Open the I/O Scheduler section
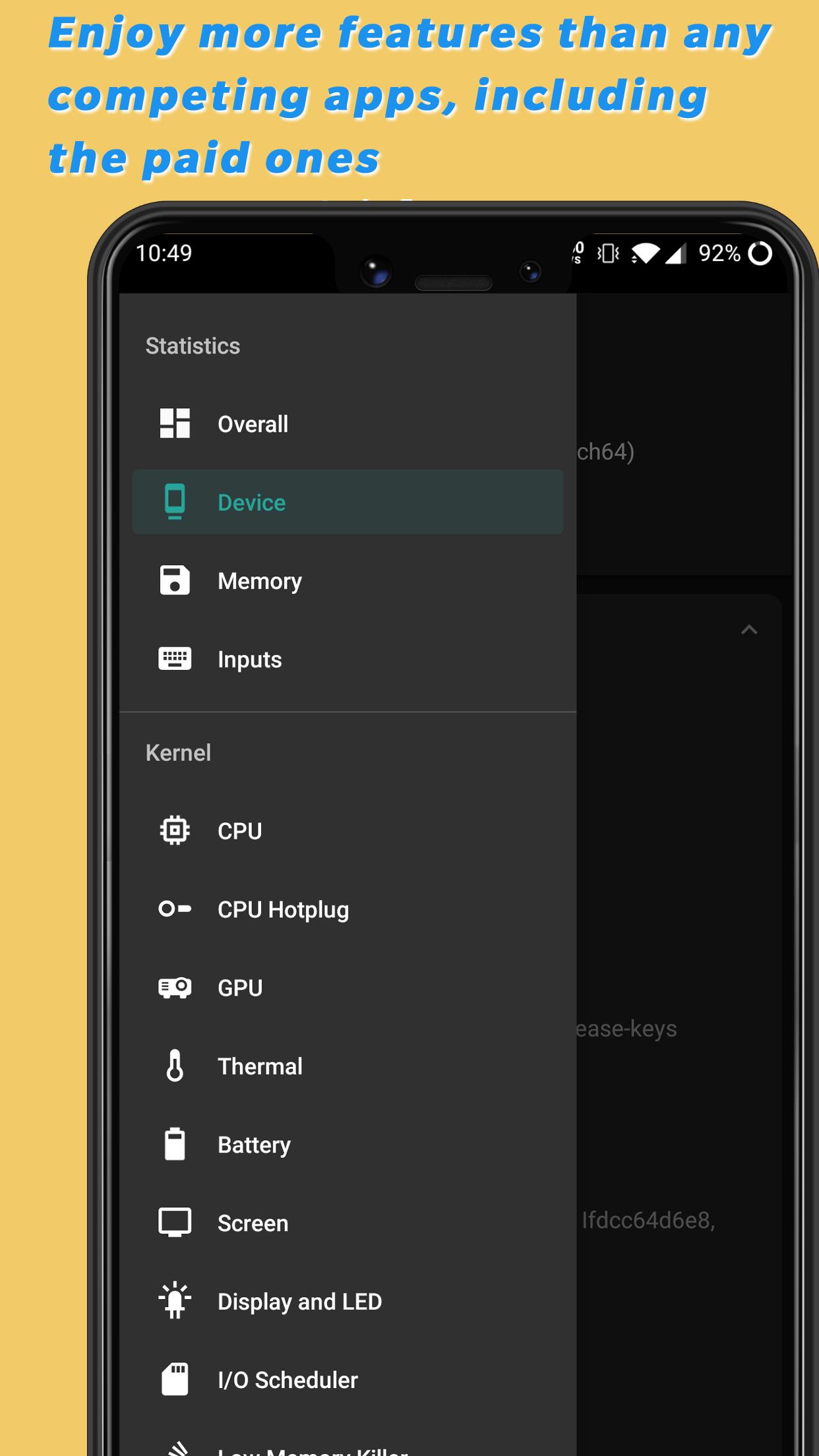819x1456 pixels. [288, 1380]
